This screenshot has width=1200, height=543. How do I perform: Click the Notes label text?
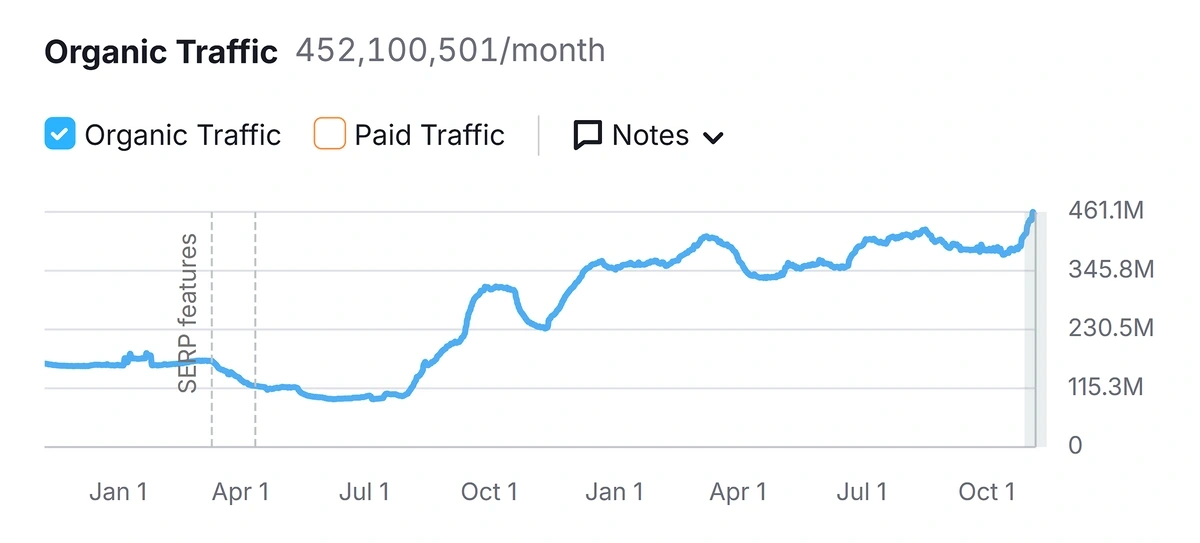[650, 135]
